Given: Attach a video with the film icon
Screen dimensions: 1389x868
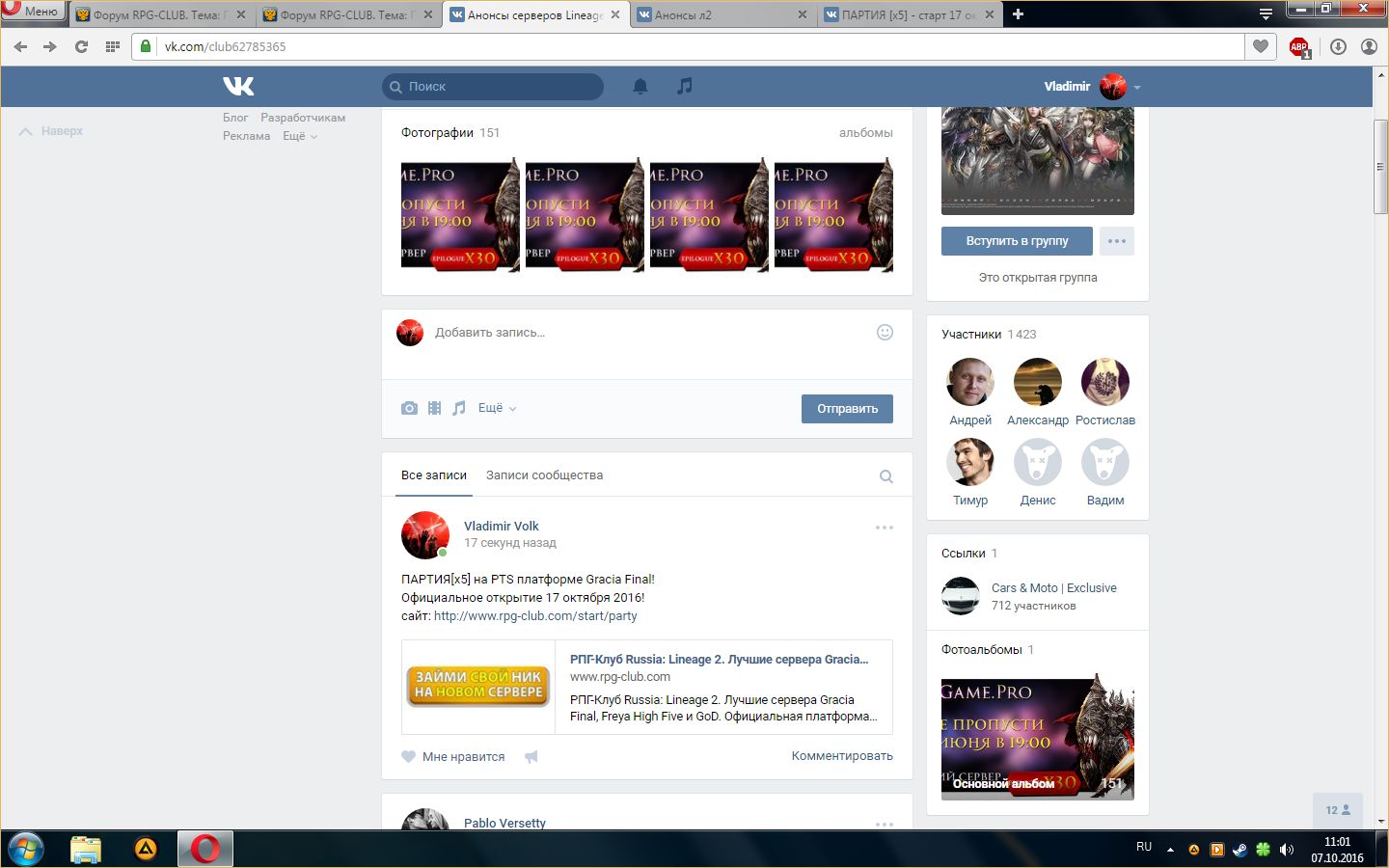Looking at the screenshot, I should click(434, 408).
